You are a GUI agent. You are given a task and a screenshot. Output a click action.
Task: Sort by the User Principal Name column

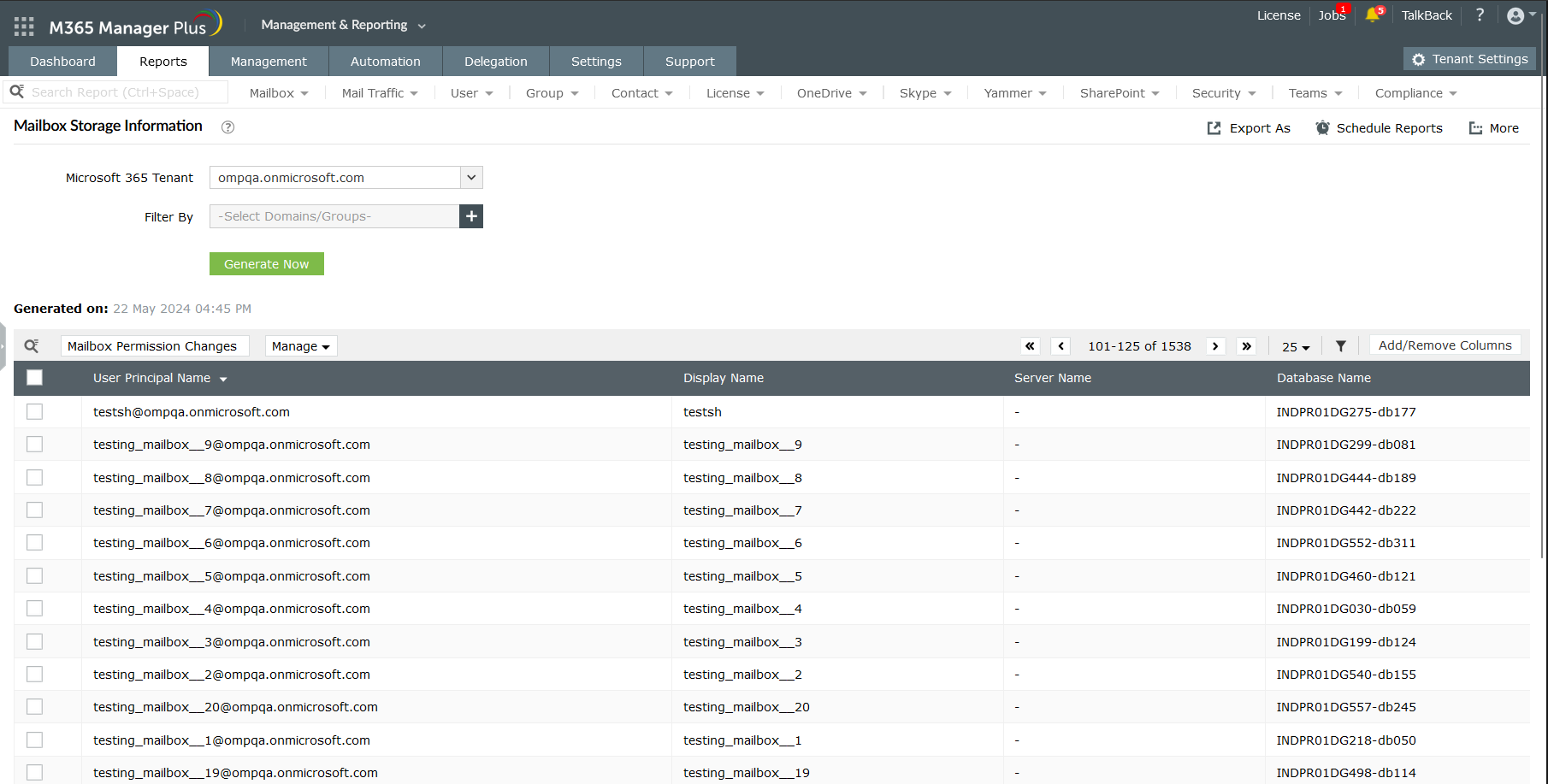160,378
